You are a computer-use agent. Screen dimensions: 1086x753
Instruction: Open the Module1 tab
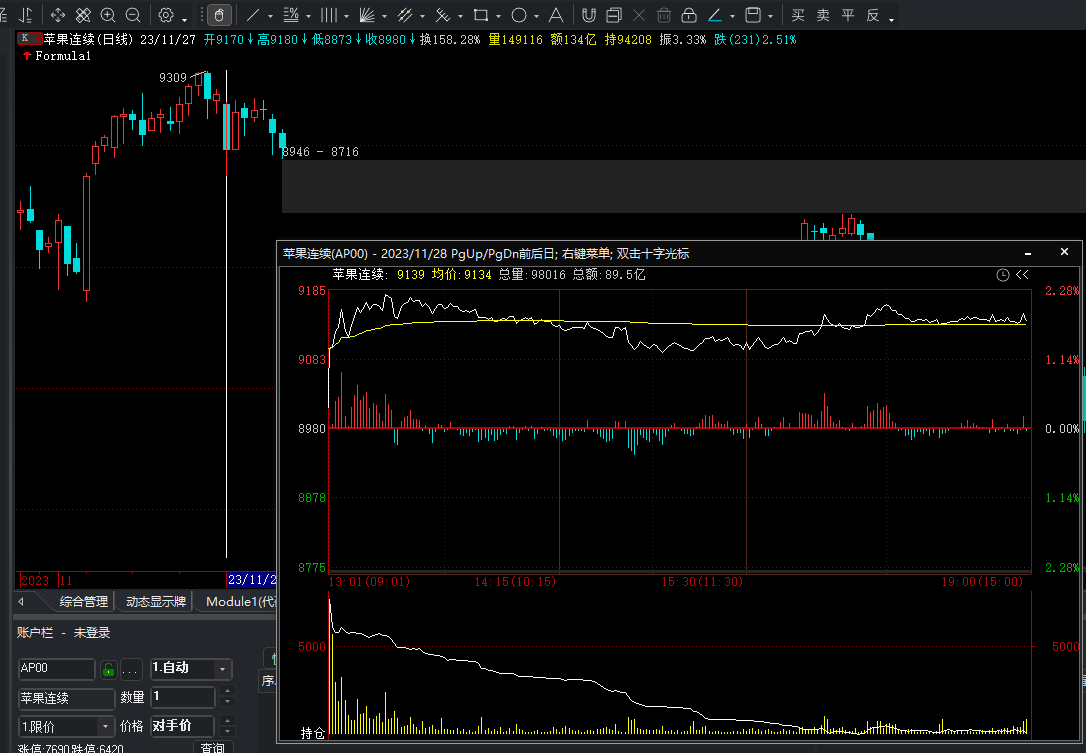click(240, 601)
